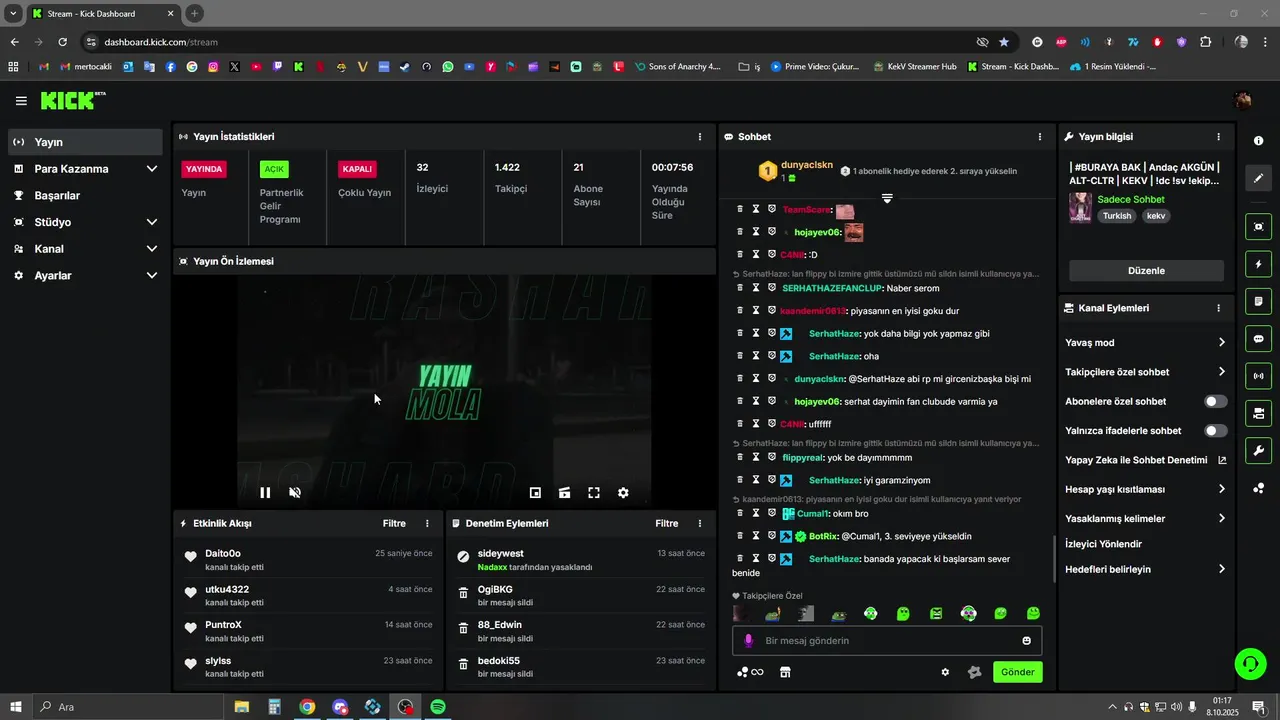The width and height of the screenshot is (1280, 720).
Task: Open Kanal Eylemleri three-dot menu
Action: [1218, 308]
